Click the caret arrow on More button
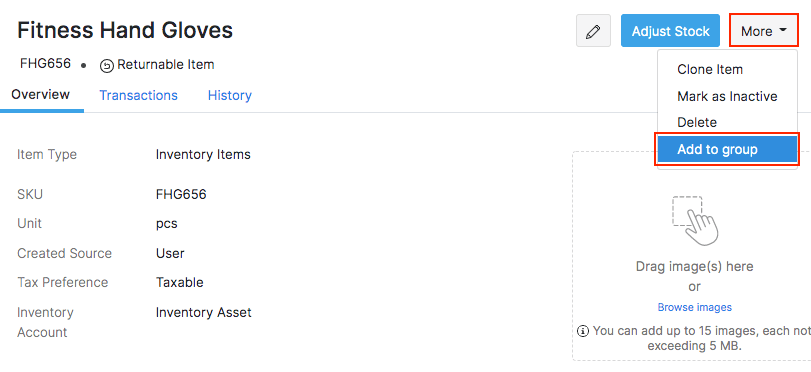The width and height of the screenshot is (811, 372). pos(783,31)
